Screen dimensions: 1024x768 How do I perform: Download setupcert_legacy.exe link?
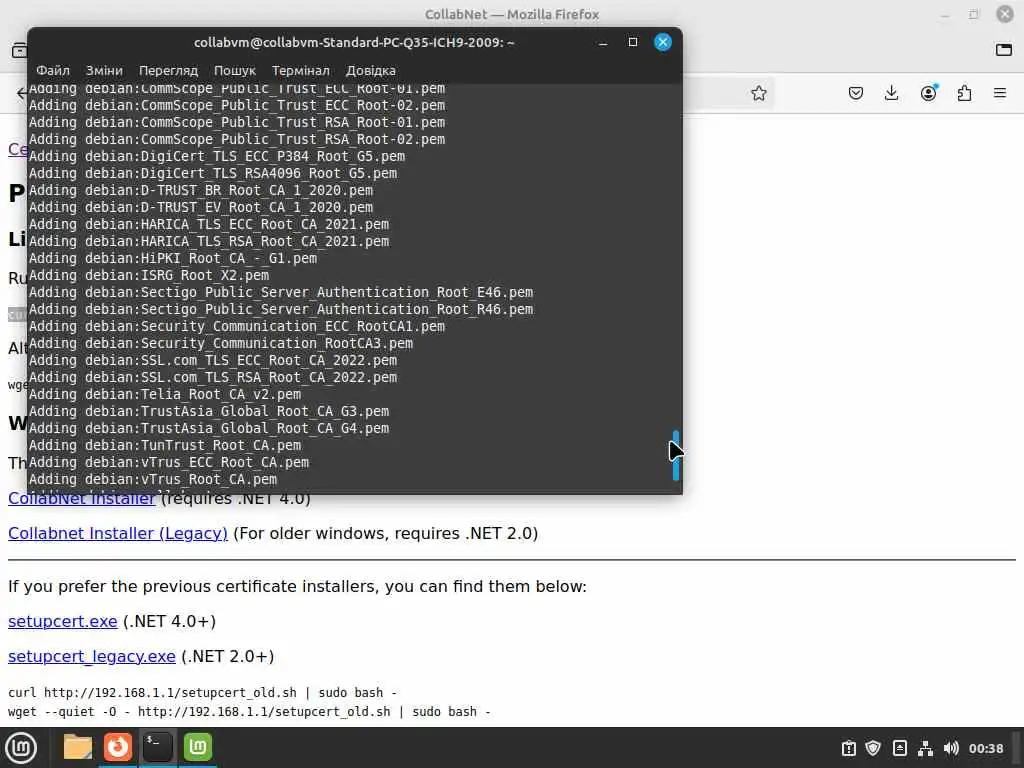click(91, 656)
